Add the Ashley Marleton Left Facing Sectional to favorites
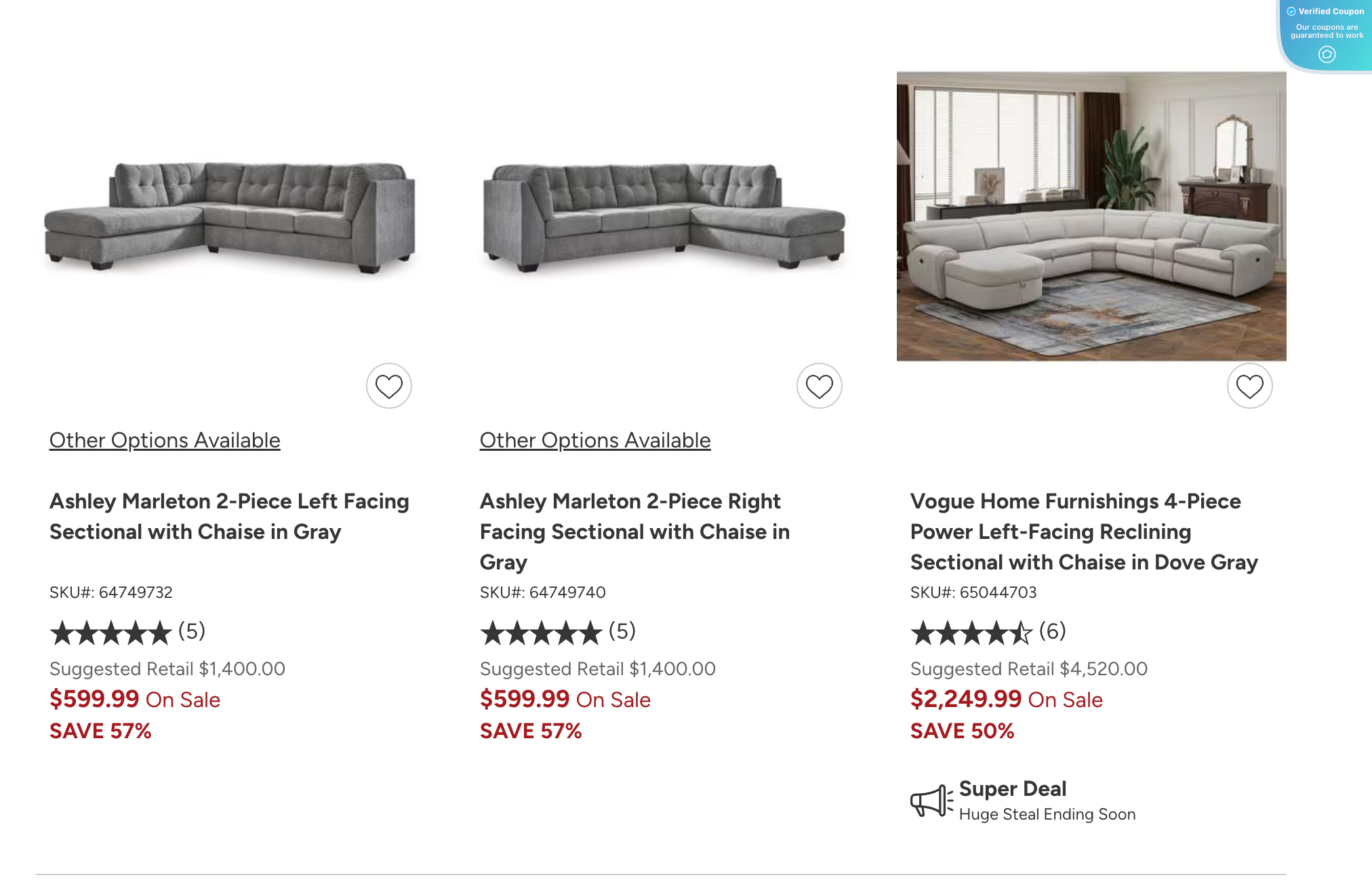Image resolution: width=1372 pixels, height=884 pixels. coord(388,385)
